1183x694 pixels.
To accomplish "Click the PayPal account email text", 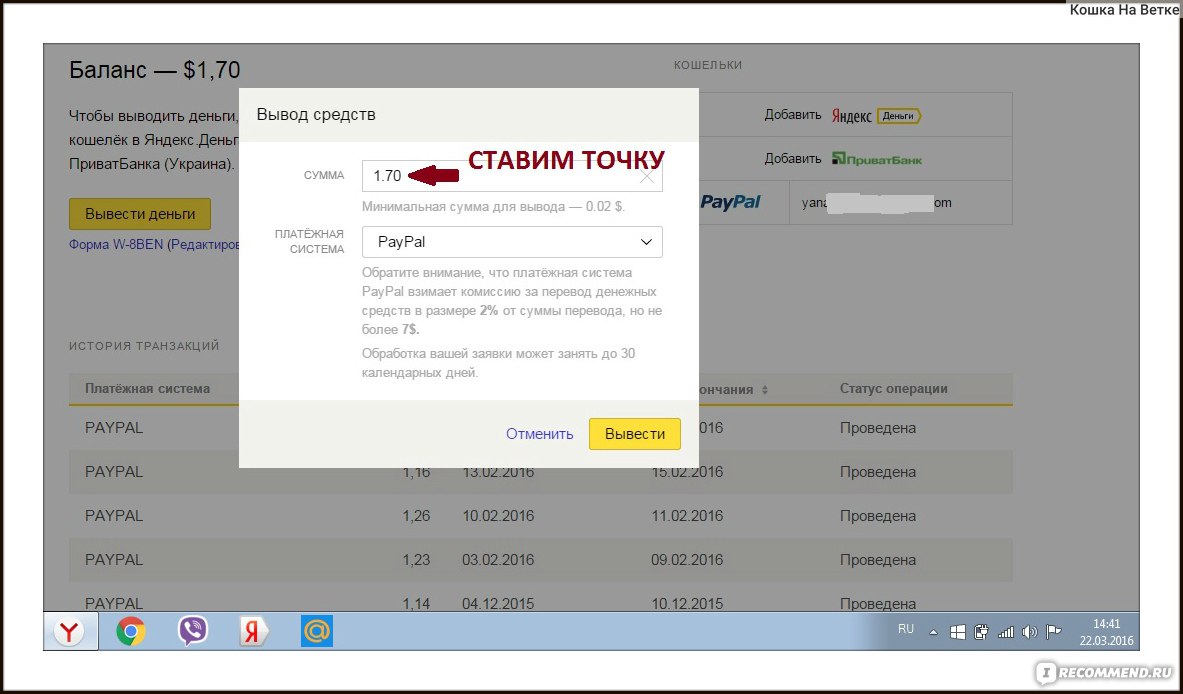I will 876,202.
